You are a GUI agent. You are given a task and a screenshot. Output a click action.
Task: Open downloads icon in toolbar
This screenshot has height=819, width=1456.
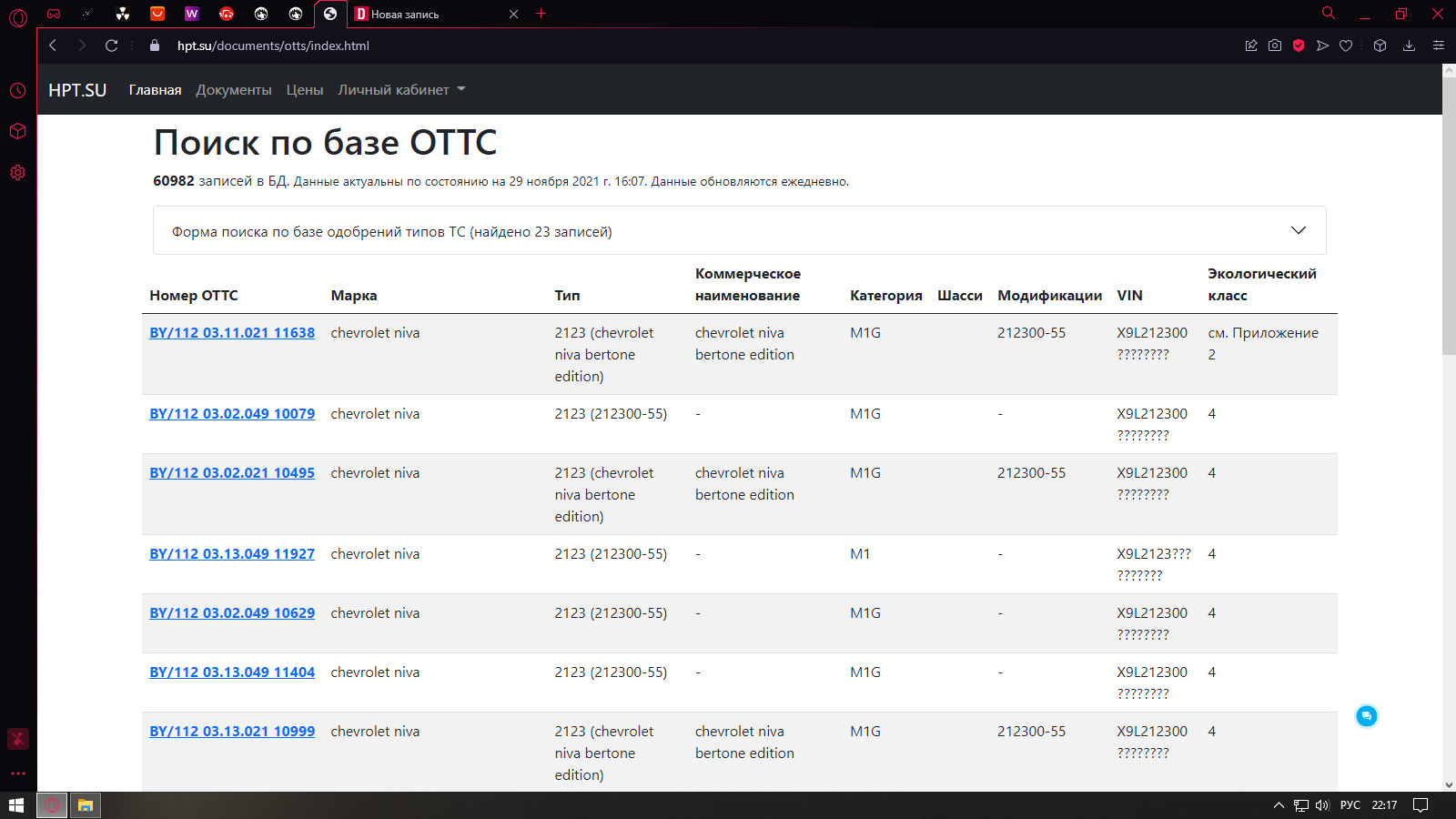(x=1409, y=45)
